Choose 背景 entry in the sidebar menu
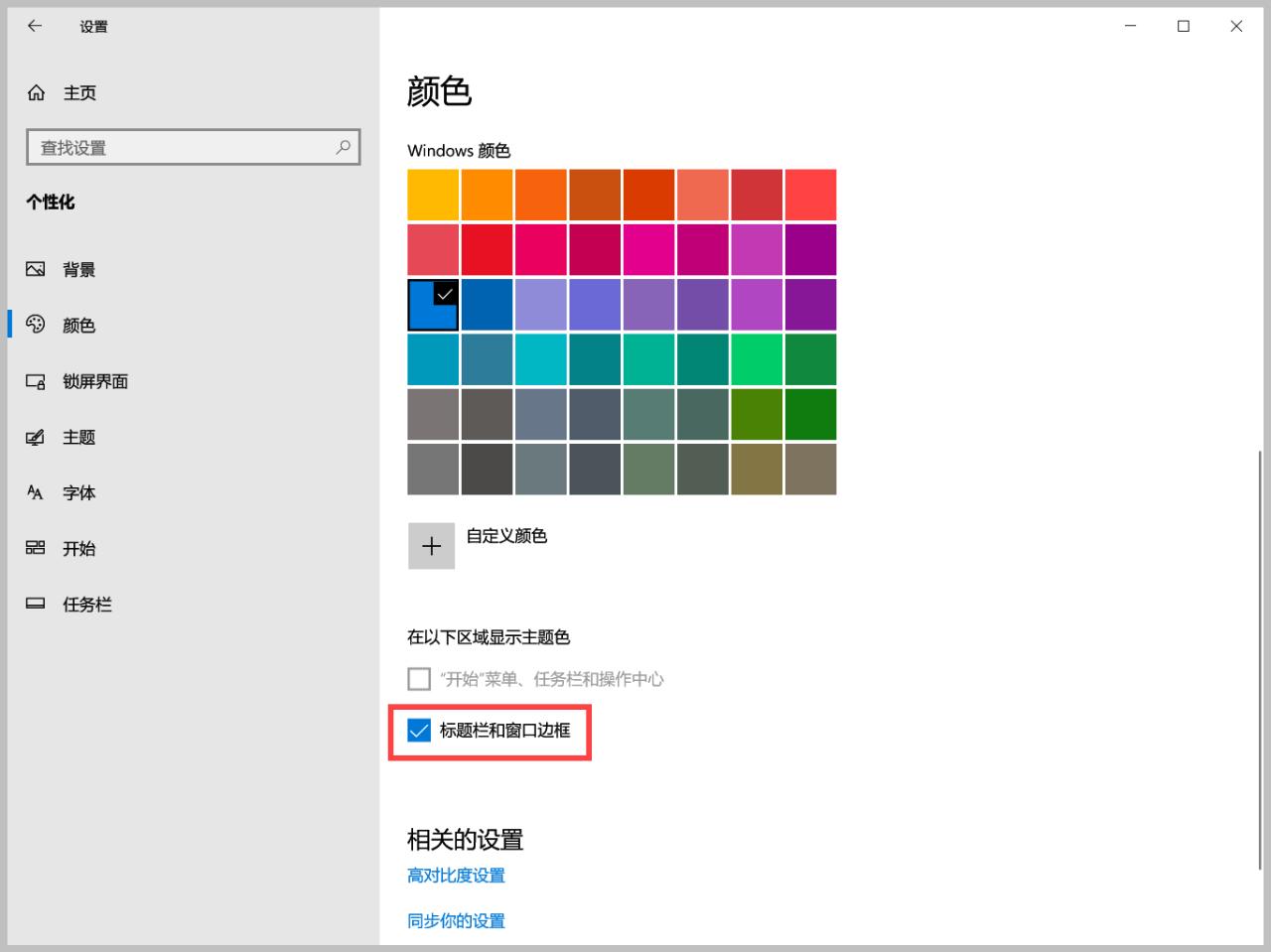Screen dimensions: 1271x952 click(78, 268)
